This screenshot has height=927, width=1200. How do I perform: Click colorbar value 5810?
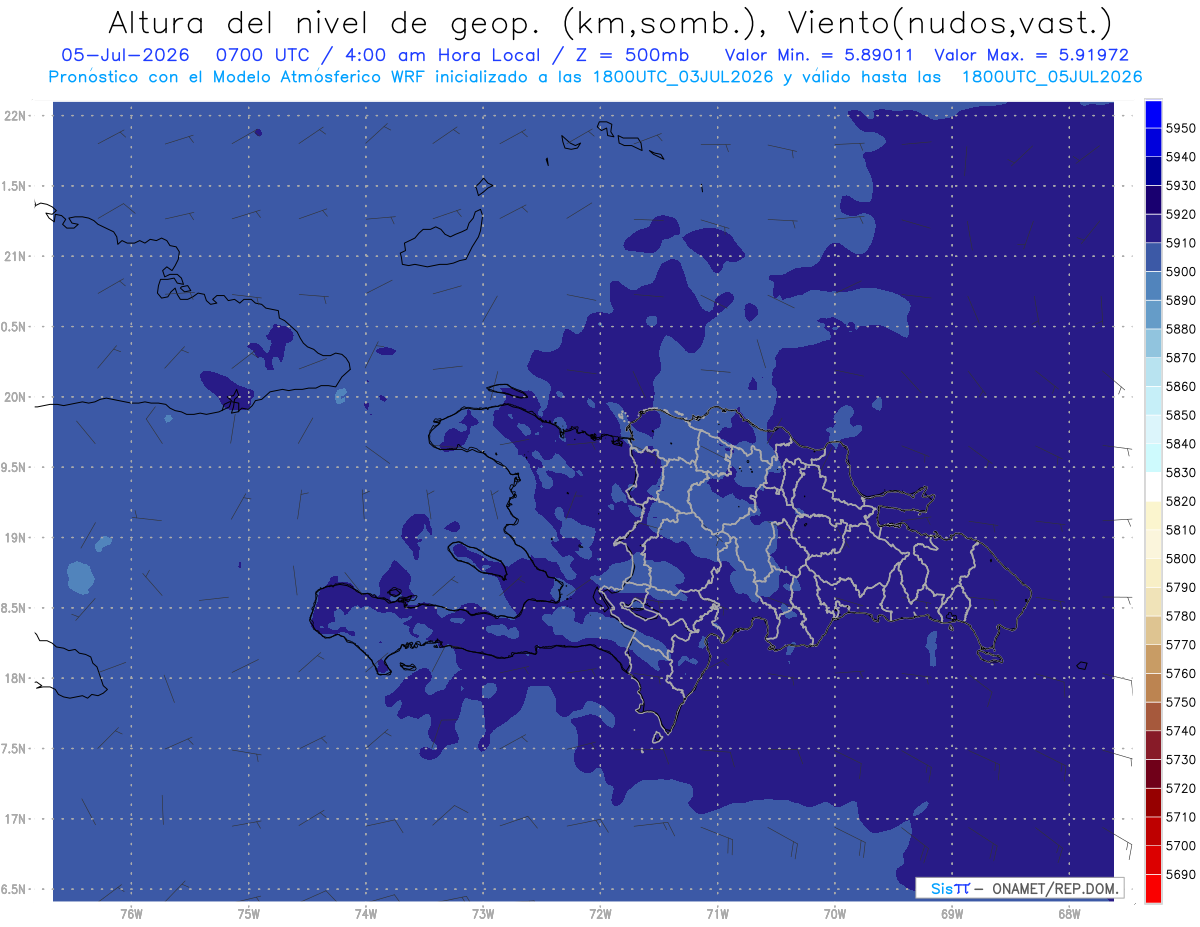click(x=1180, y=530)
